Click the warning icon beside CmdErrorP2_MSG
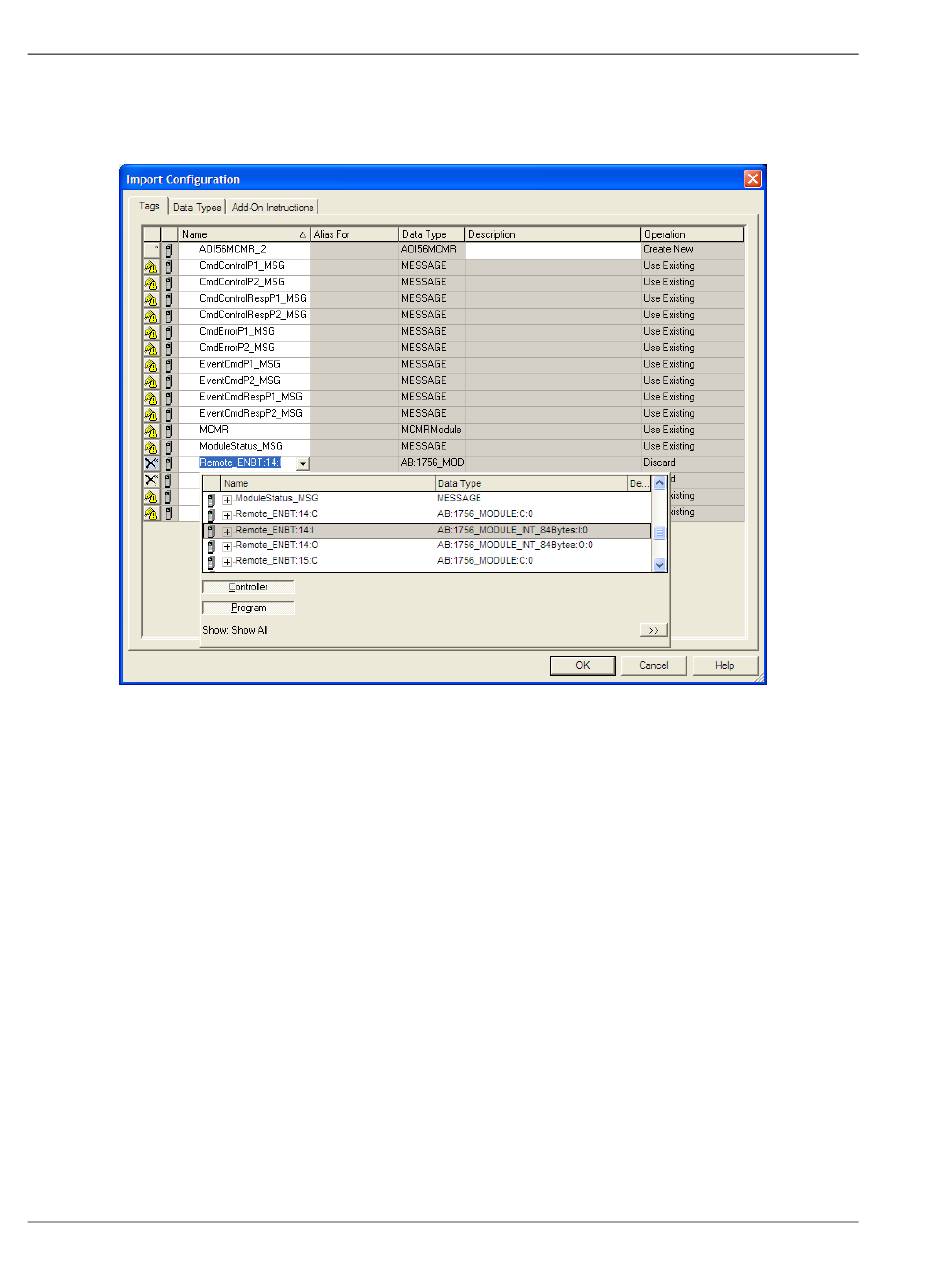 (151, 348)
